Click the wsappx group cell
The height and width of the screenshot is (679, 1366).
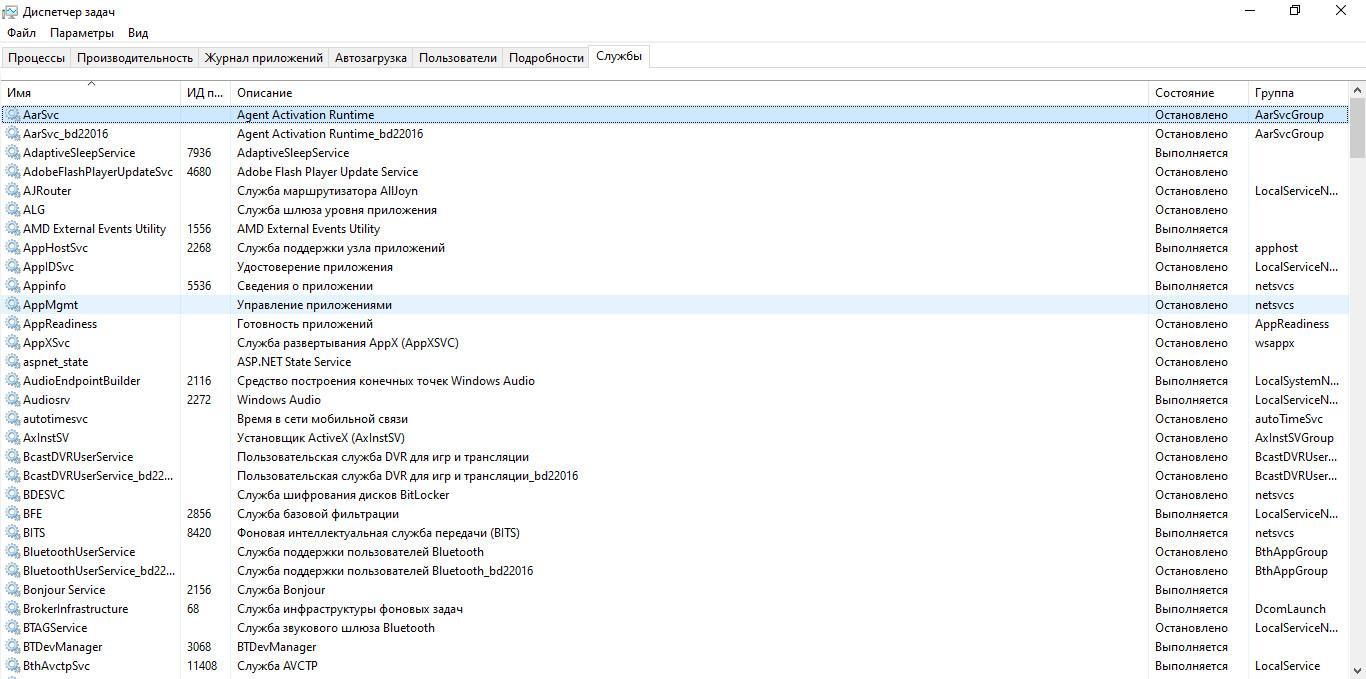pos(1275,343)
